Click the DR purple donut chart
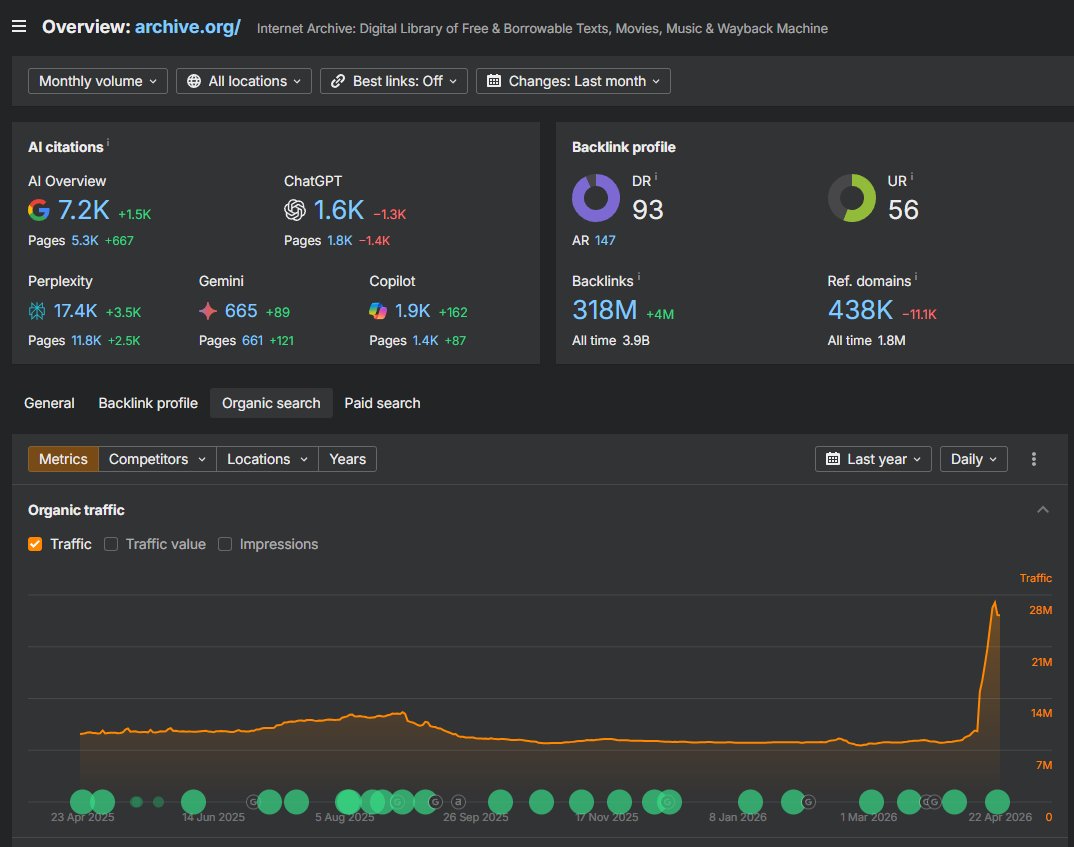This screenshot has width=1074, height=847. pos(596,198)
